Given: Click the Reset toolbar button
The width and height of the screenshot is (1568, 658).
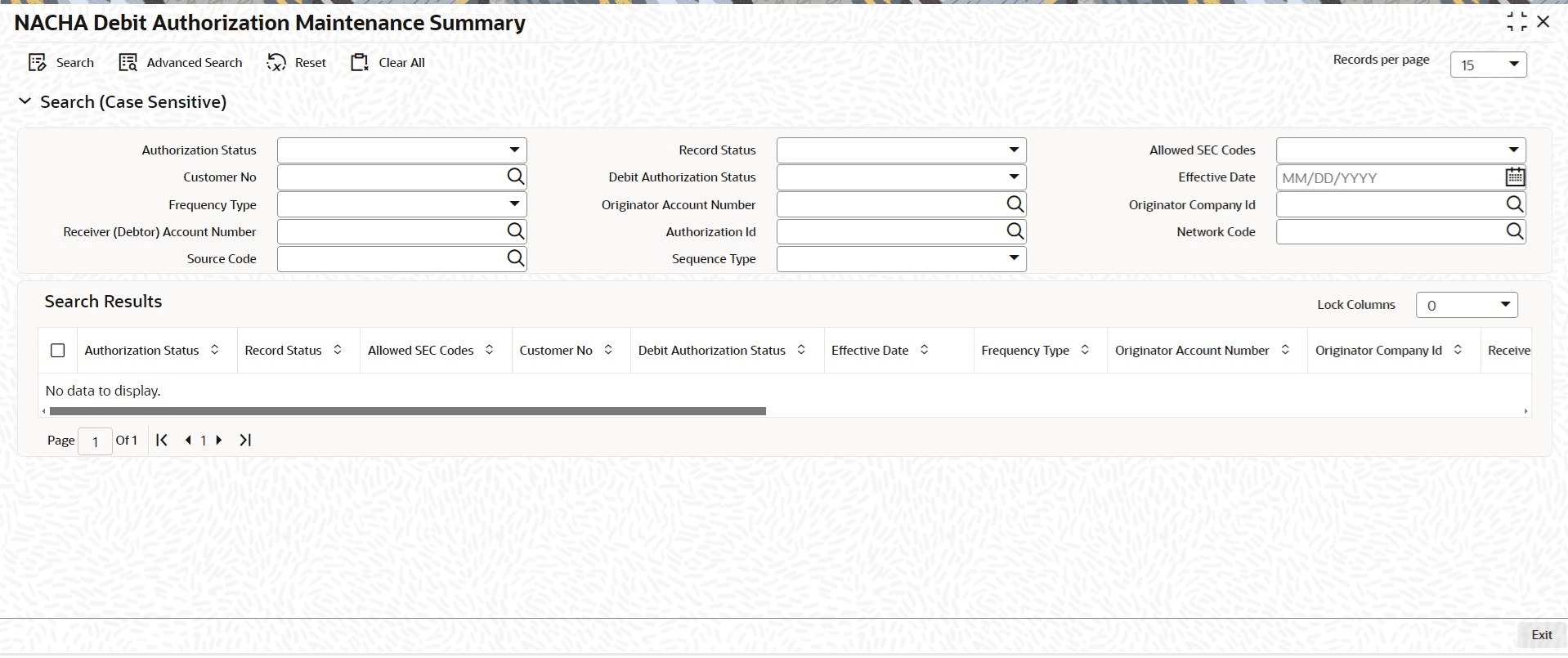Looking at the screenshot, I should (x=296, y=63).
